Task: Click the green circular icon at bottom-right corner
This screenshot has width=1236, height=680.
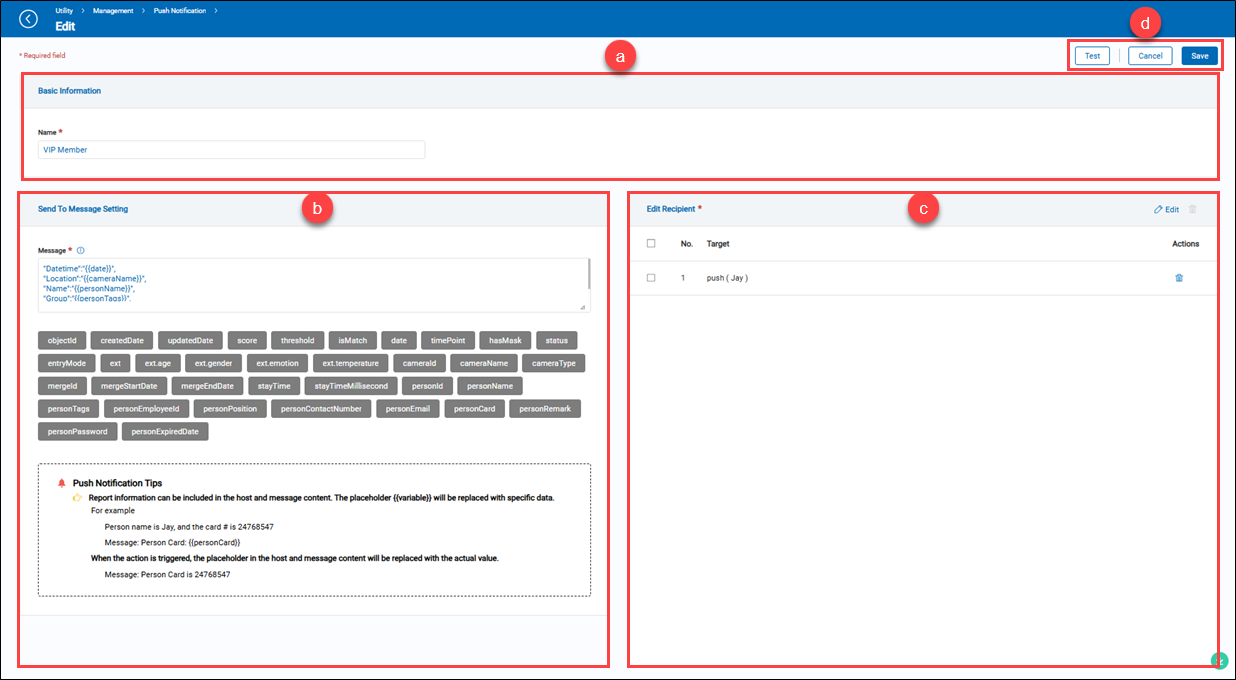Action: [1218, 660]
